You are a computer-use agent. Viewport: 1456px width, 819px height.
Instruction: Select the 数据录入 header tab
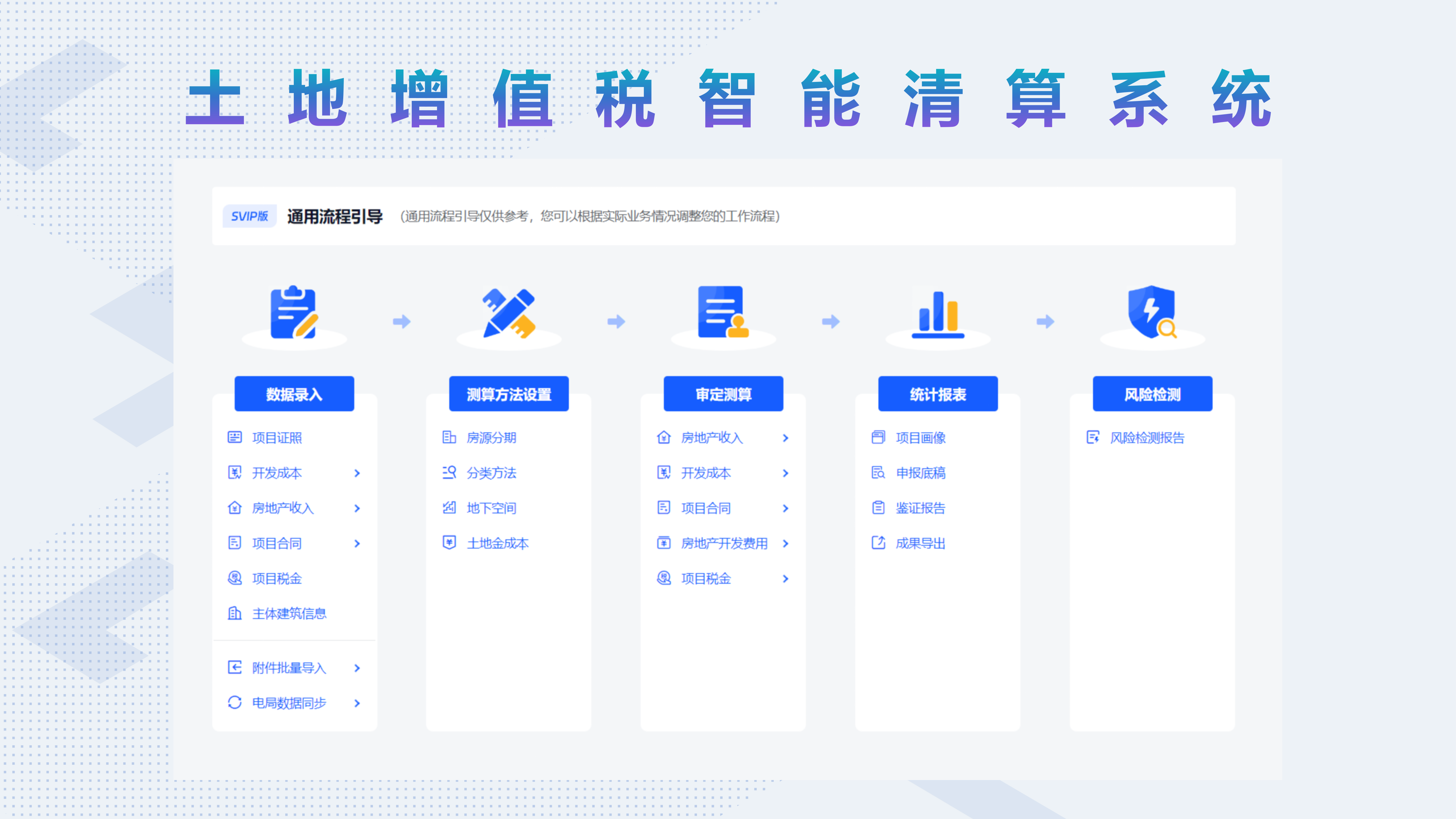click(294, 394)
